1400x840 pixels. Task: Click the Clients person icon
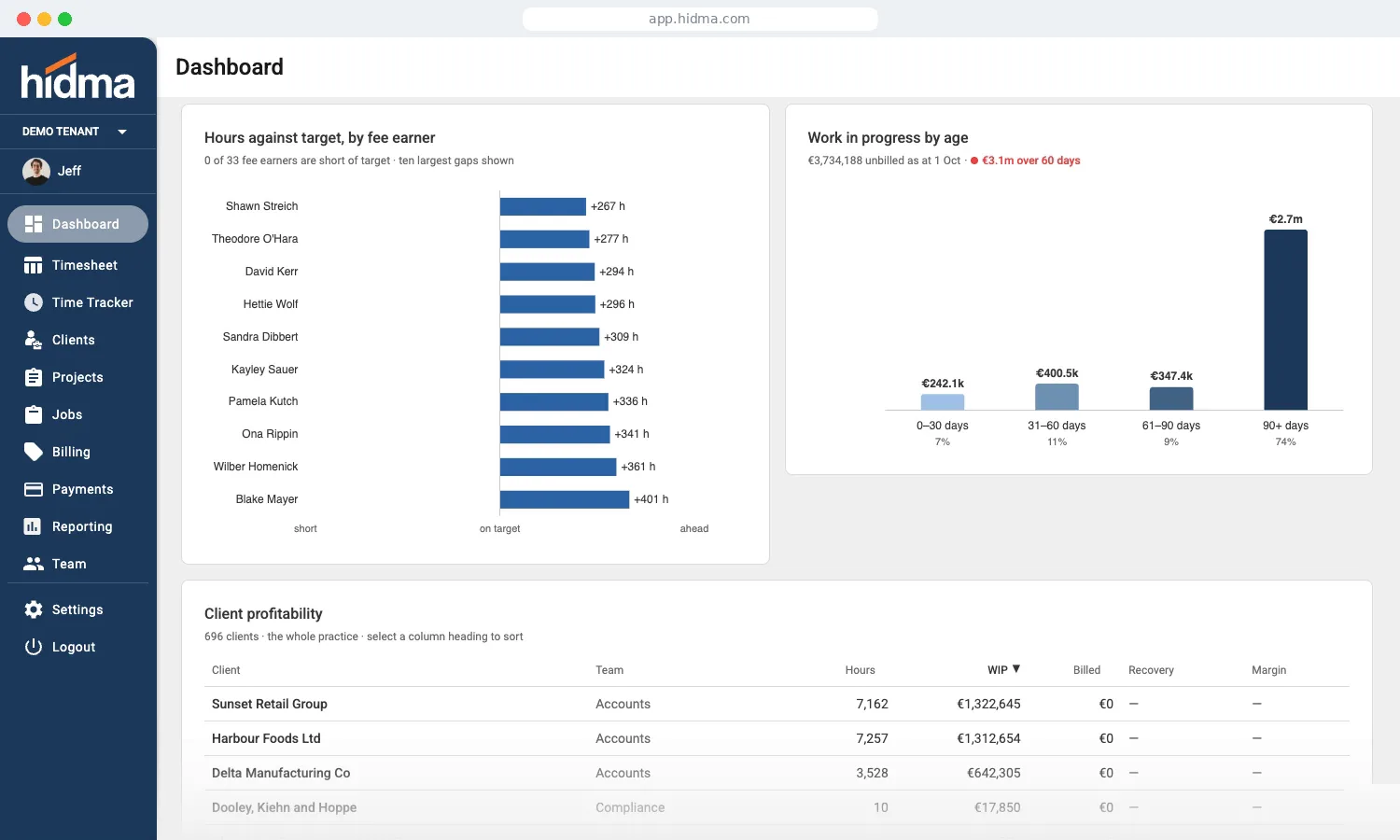pyautogui.click(x=34, y=340)
